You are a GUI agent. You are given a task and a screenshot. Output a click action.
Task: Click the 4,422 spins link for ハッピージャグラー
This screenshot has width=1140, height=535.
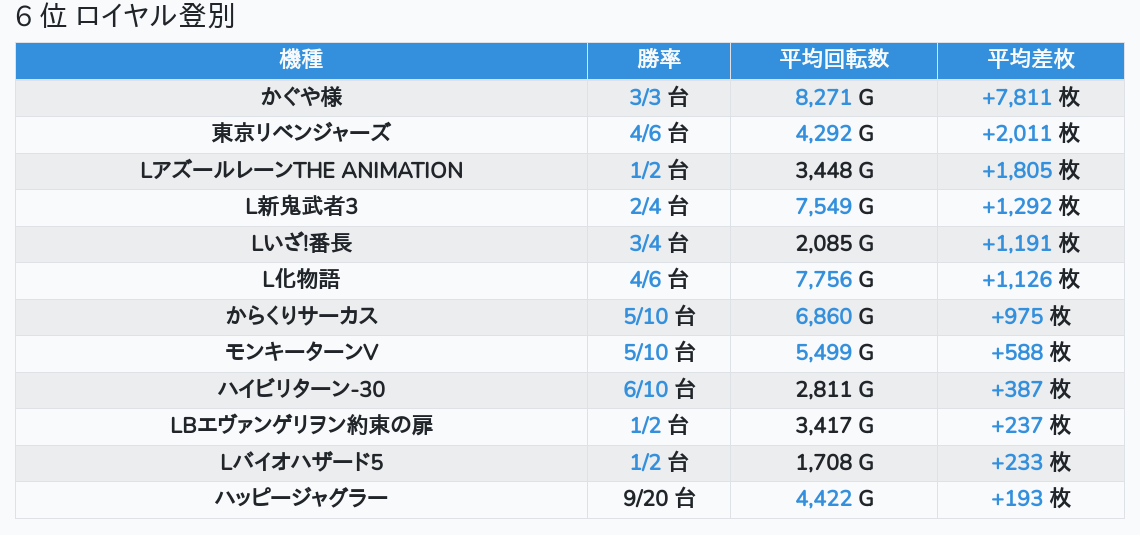[x=823, y=498]
